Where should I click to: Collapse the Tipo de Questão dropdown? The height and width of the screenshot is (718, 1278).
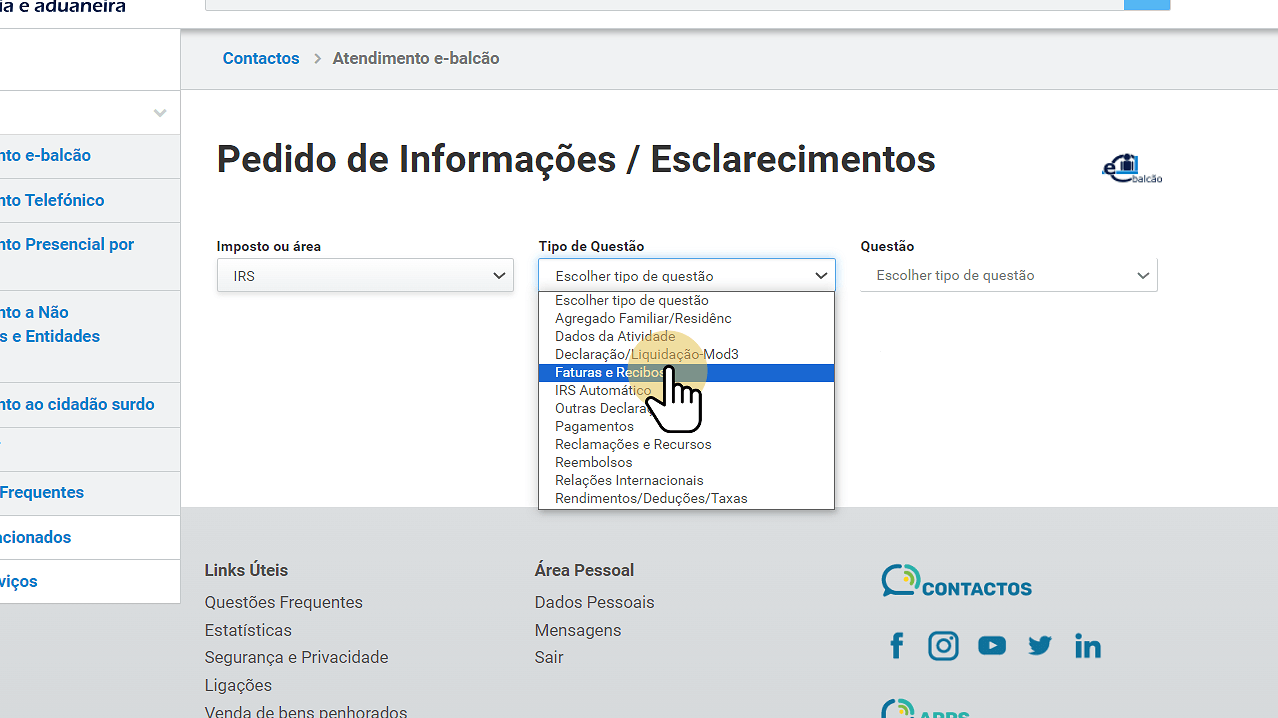(686, 276)
